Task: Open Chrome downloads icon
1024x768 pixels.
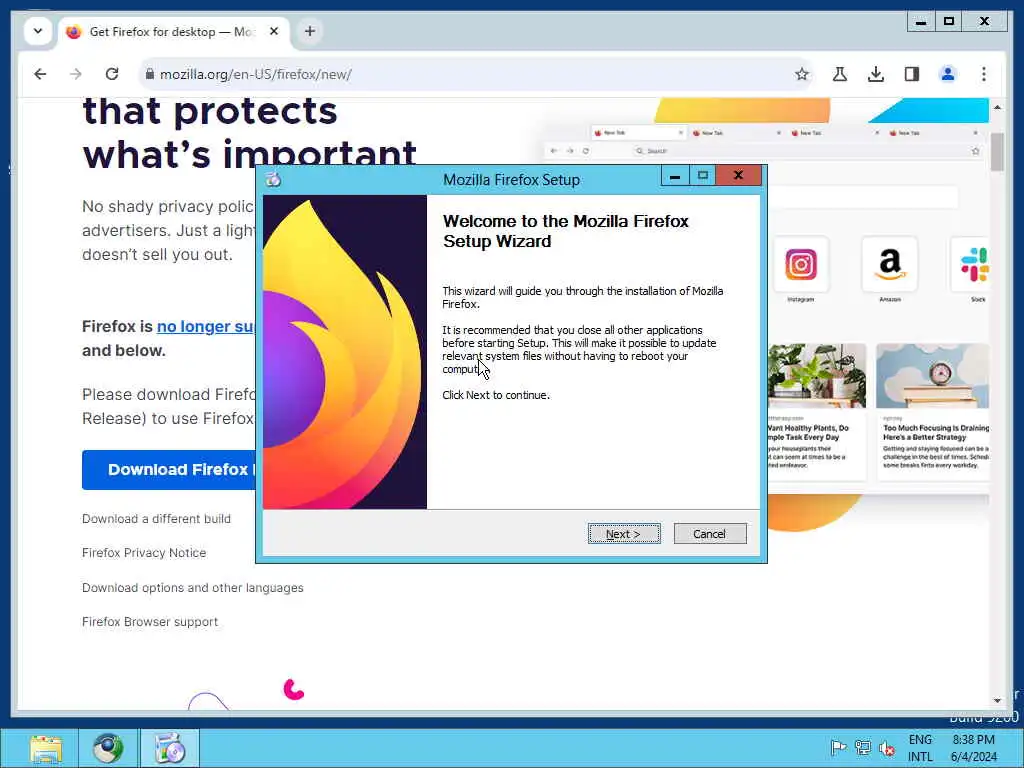Action: click(876, 74)
